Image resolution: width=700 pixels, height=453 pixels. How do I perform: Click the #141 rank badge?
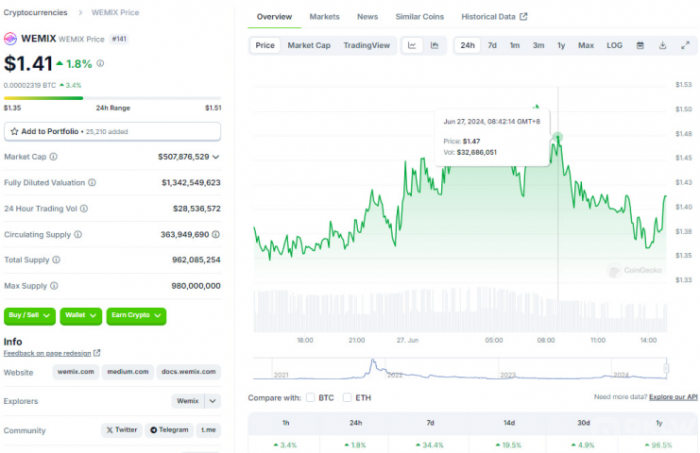(119, 39)
